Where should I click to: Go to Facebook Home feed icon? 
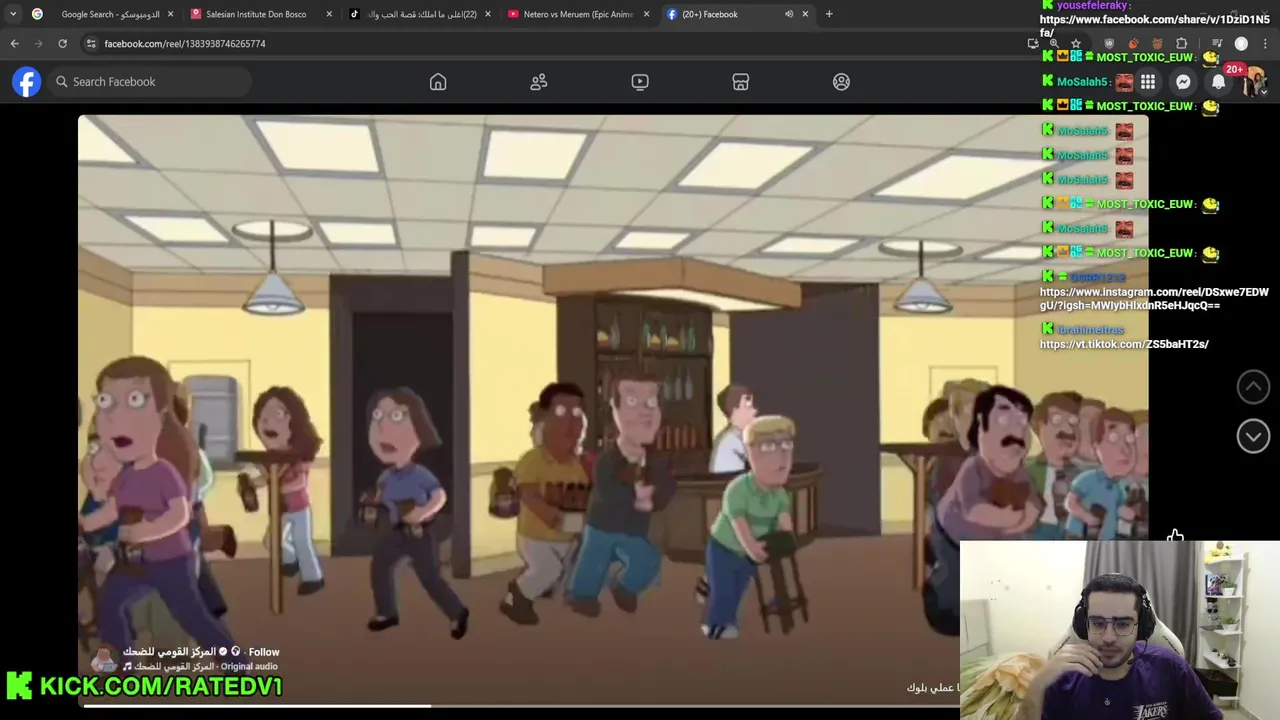coord(438,82)
